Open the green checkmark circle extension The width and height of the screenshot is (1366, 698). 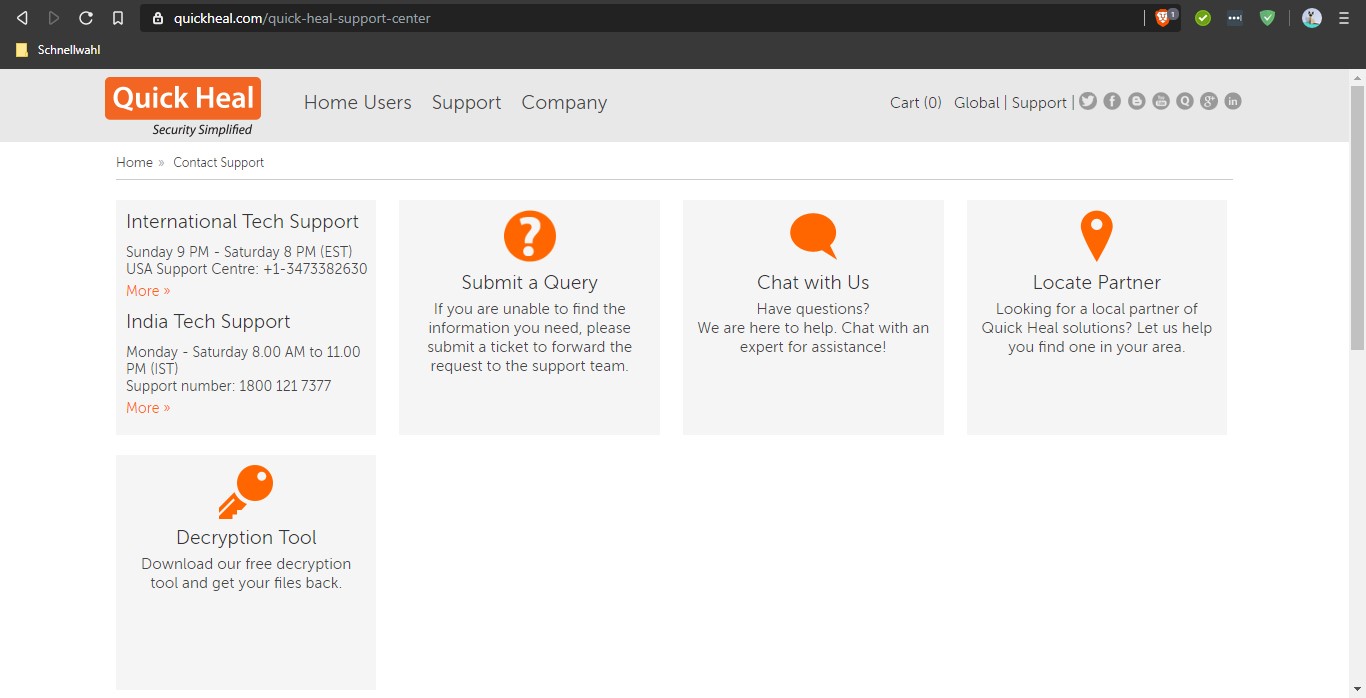[1203, 18]
